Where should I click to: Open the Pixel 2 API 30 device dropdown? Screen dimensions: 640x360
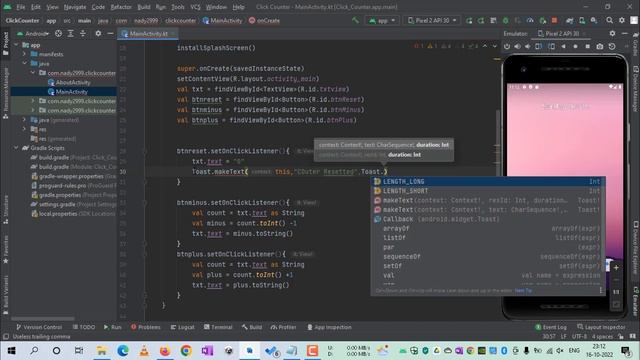pyautogui.click(x=432, y=20)
